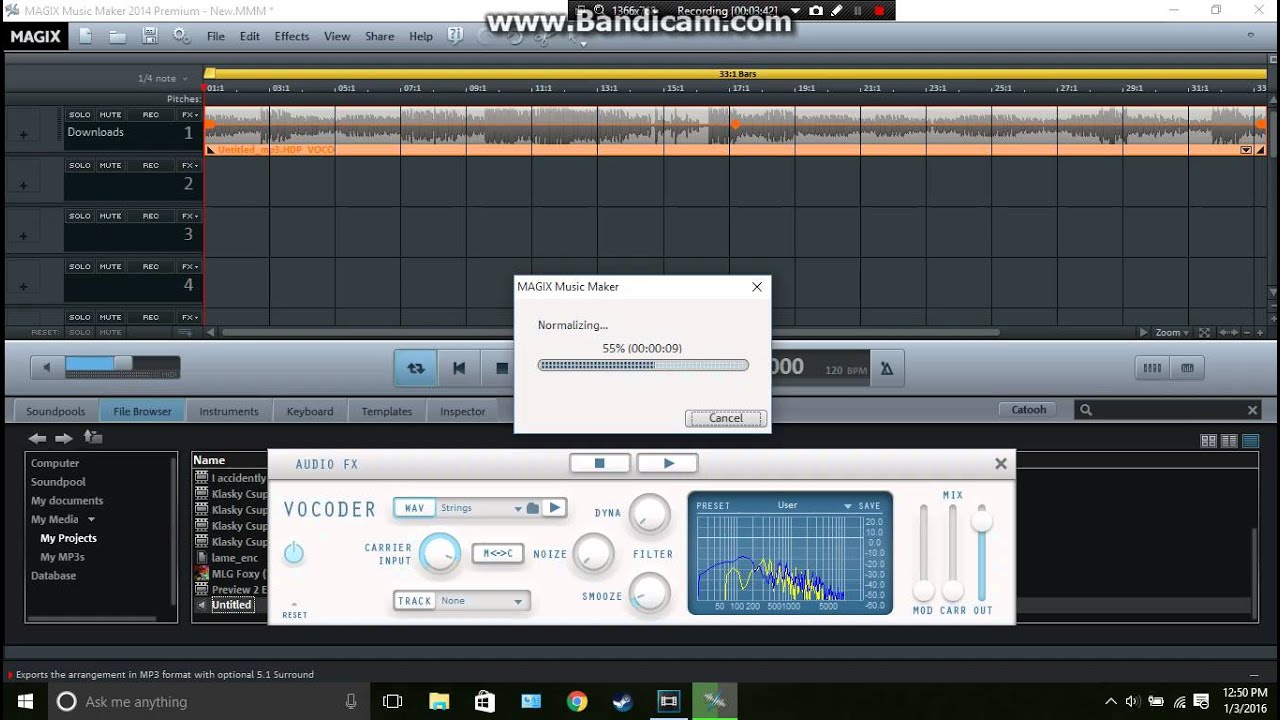
Task: Load carrier file via vocoder folder icon
Action: click(533, 508)
